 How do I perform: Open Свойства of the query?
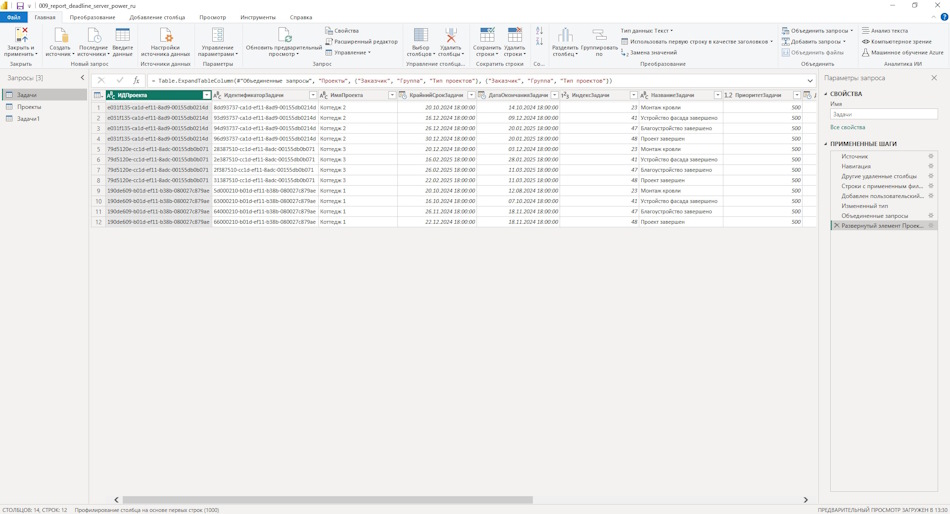pos(342,31)
